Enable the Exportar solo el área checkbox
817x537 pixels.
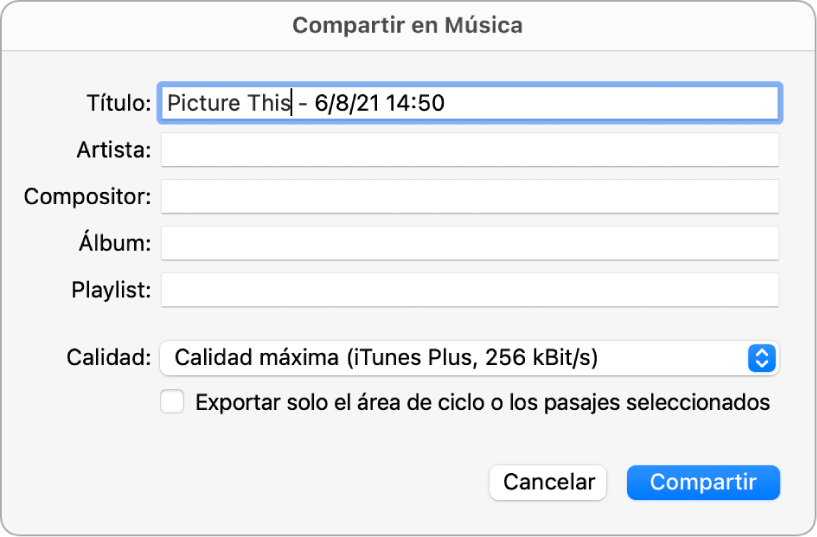point(173,403)
